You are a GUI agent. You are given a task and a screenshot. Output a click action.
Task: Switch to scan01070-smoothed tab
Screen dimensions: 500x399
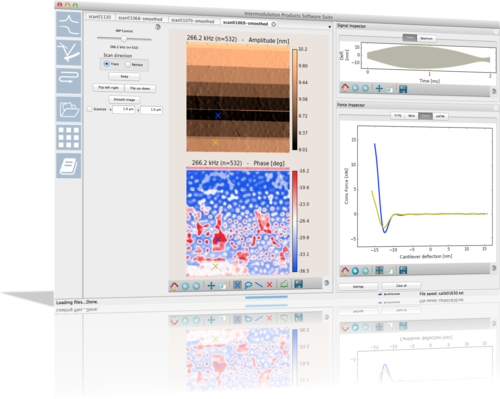coord(193,21)
